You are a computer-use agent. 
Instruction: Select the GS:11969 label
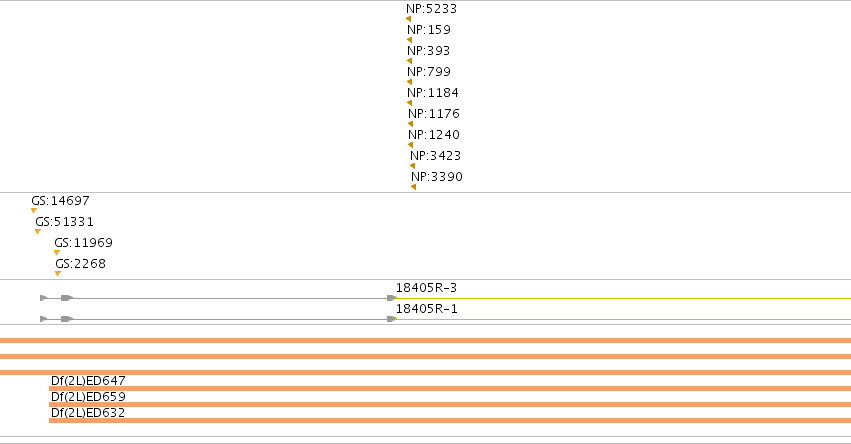coord(84,243)
